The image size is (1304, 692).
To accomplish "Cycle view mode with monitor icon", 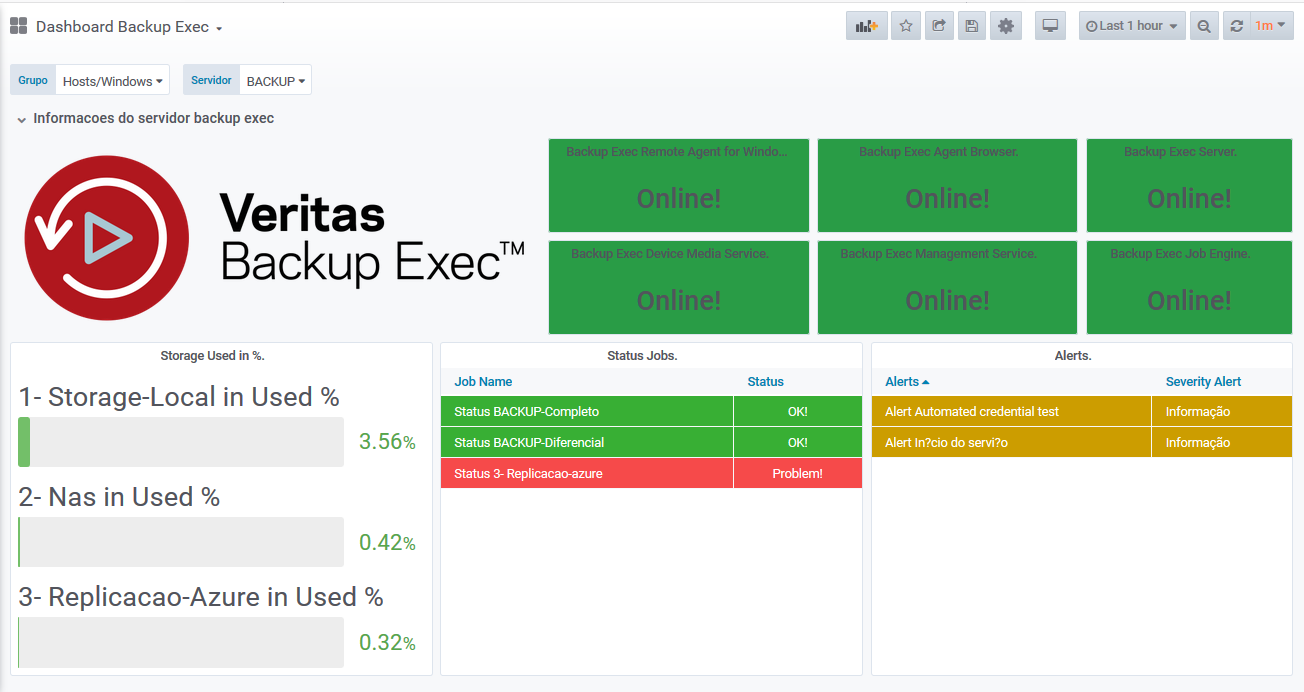I will point(1050,26).
